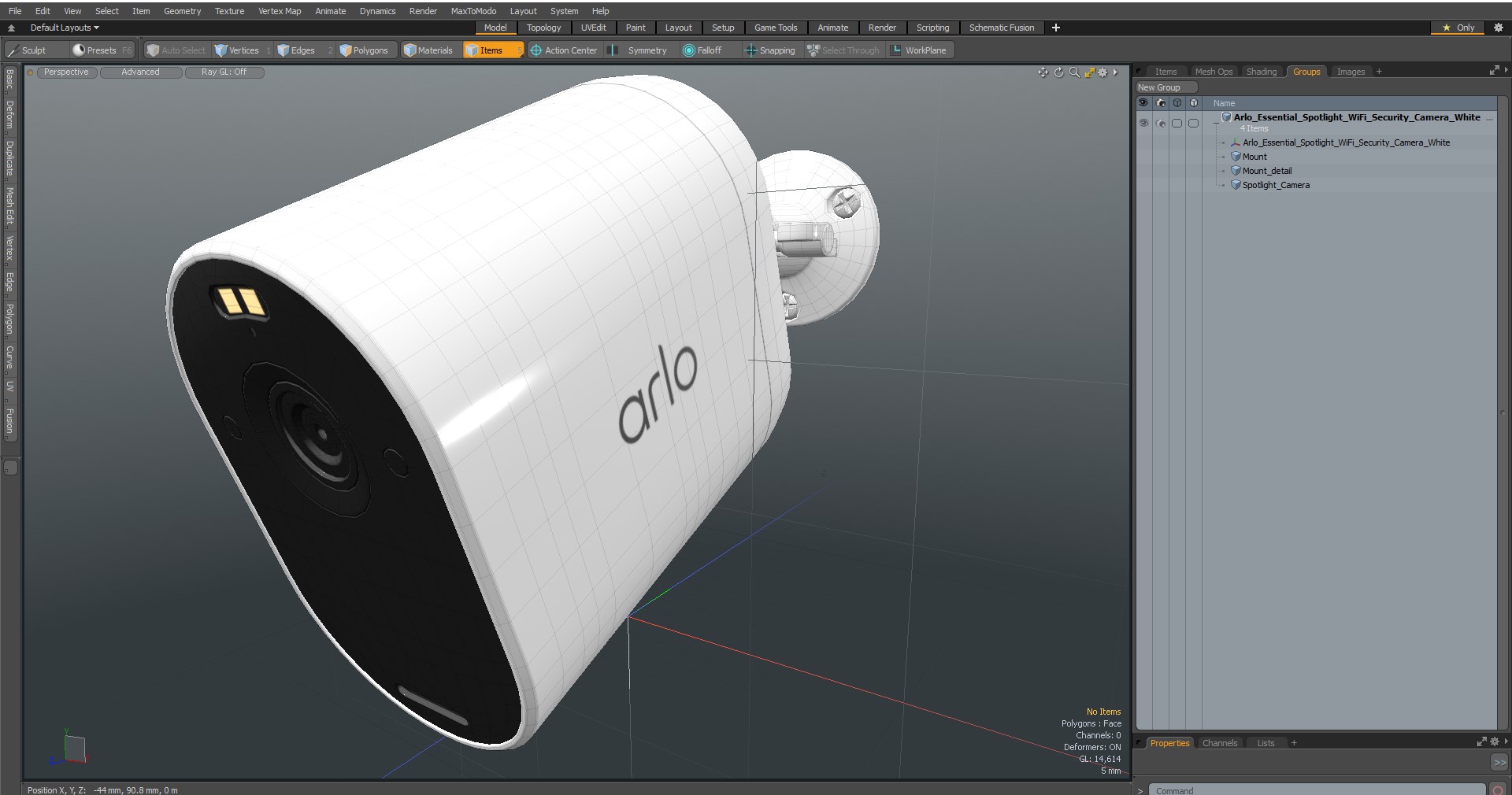Add new panel tab after Images

coord(1379,72)
